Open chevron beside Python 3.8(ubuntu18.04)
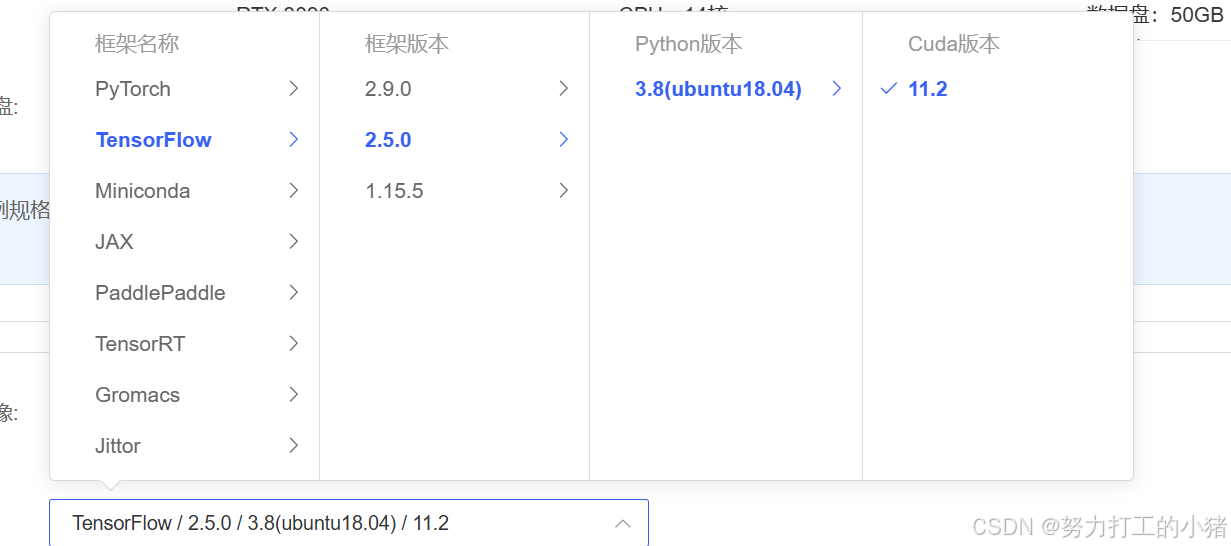This screenshot has height=546, width=1231. pyautogui.click(x=837, y=89)
